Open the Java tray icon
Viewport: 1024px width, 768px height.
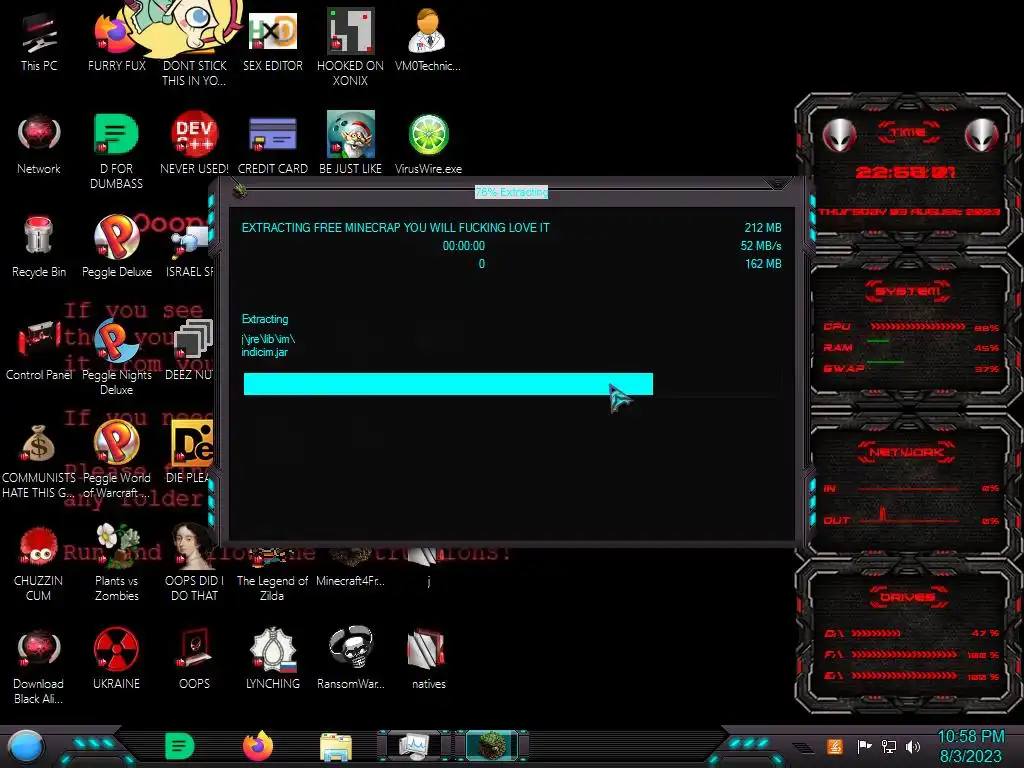pyautogui.click(x=835, y=746)
